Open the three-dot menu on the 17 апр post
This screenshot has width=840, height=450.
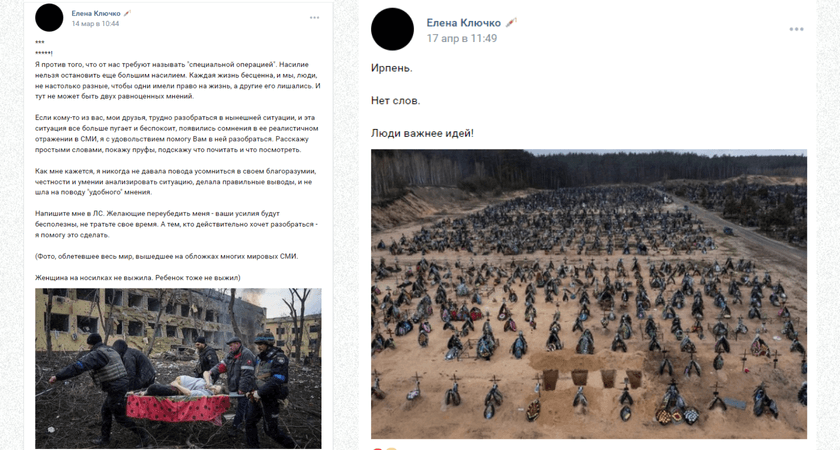pos(796,29)
